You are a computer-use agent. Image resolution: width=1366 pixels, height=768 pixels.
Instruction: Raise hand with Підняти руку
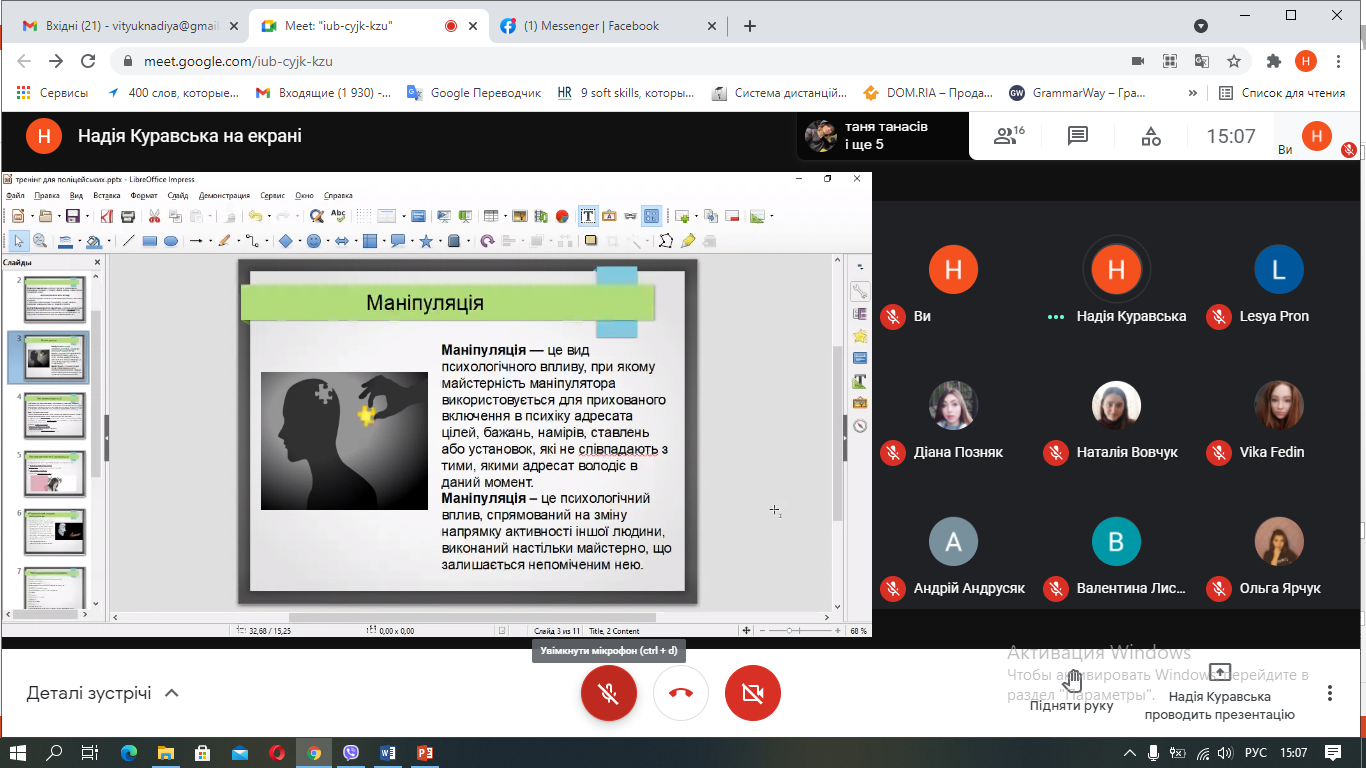1072,690
